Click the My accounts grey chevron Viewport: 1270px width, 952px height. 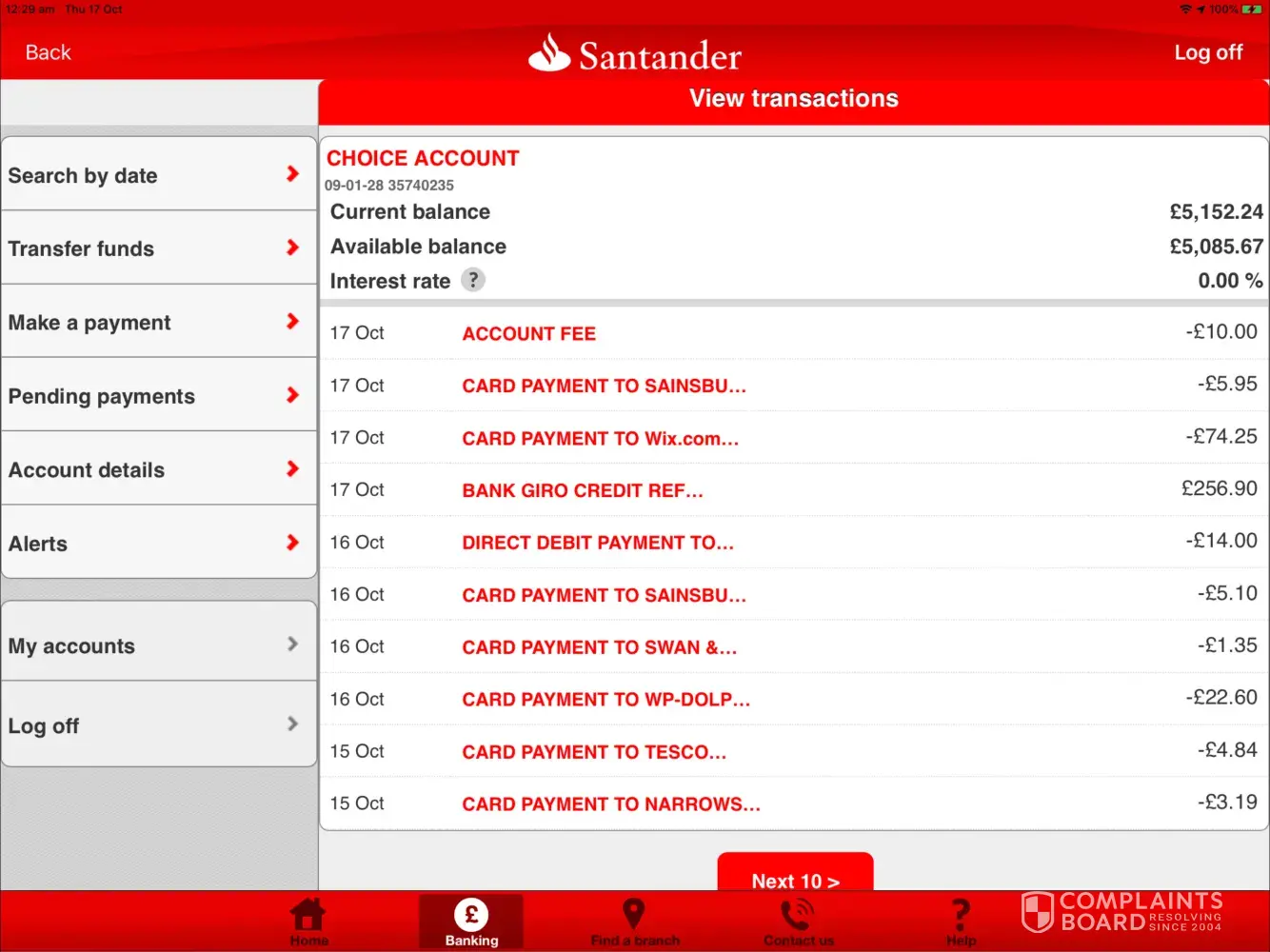pyautogui.click(x=292, y=644)
